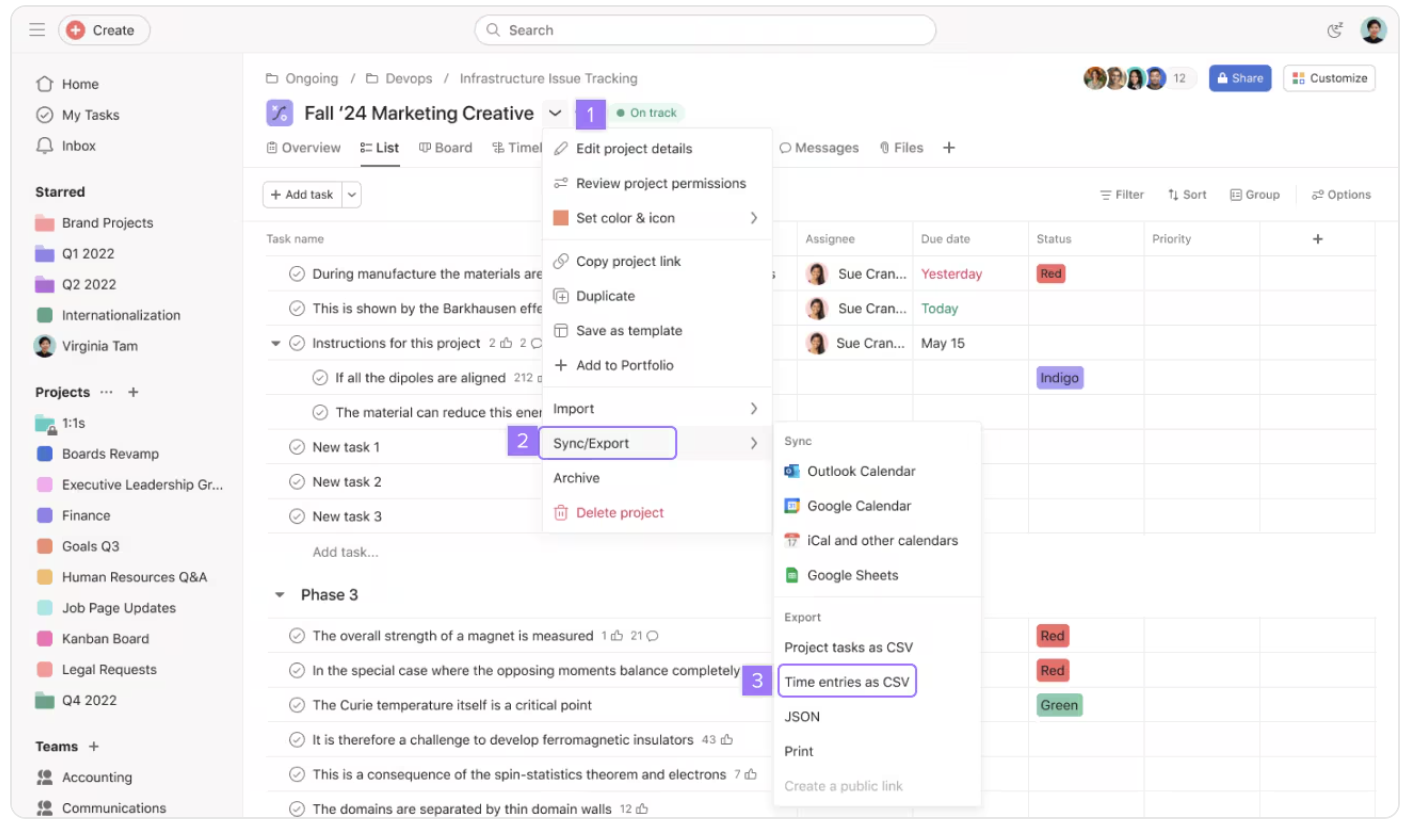Click the Search input field
Viewport: 1410px width, 822px height.
[705, 30]
